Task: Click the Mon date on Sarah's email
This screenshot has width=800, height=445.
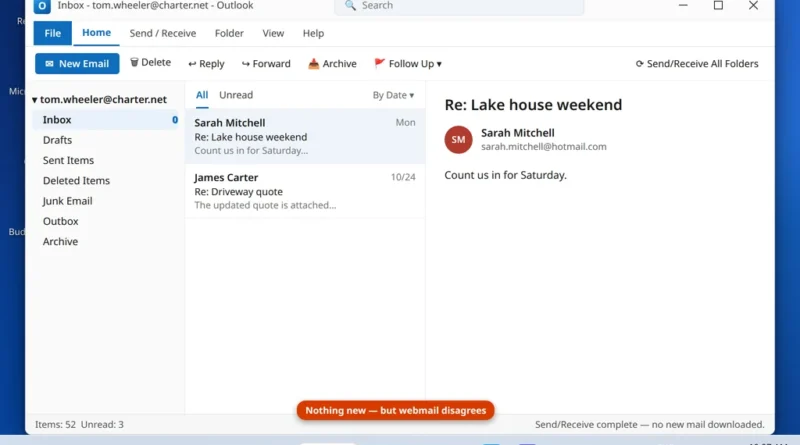Action: click(x=406, y=122)
